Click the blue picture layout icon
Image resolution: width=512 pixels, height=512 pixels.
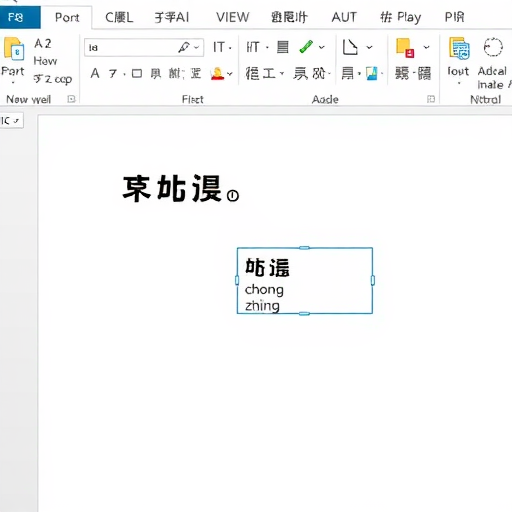(x=372, y=74)
